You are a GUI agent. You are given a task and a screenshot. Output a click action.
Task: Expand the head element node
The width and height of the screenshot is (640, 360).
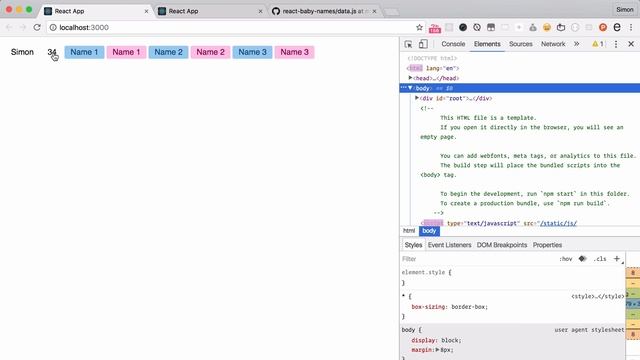(x=410, y=78)
